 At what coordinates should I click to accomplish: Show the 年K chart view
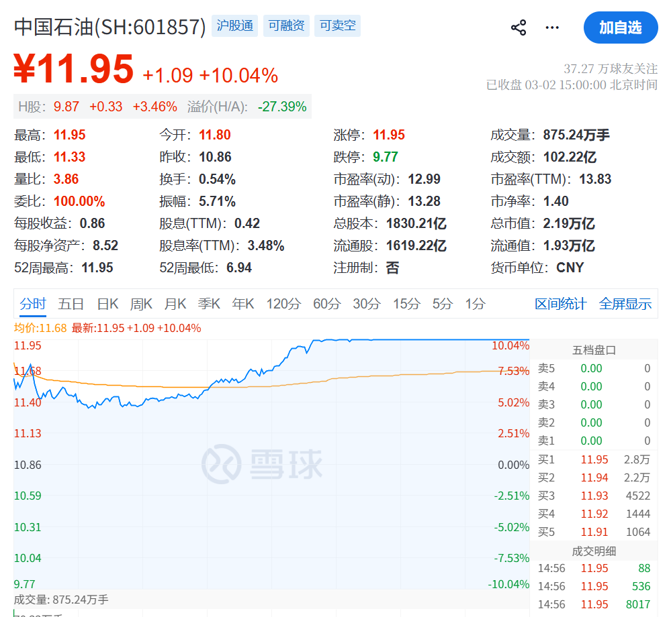[244, 304]
